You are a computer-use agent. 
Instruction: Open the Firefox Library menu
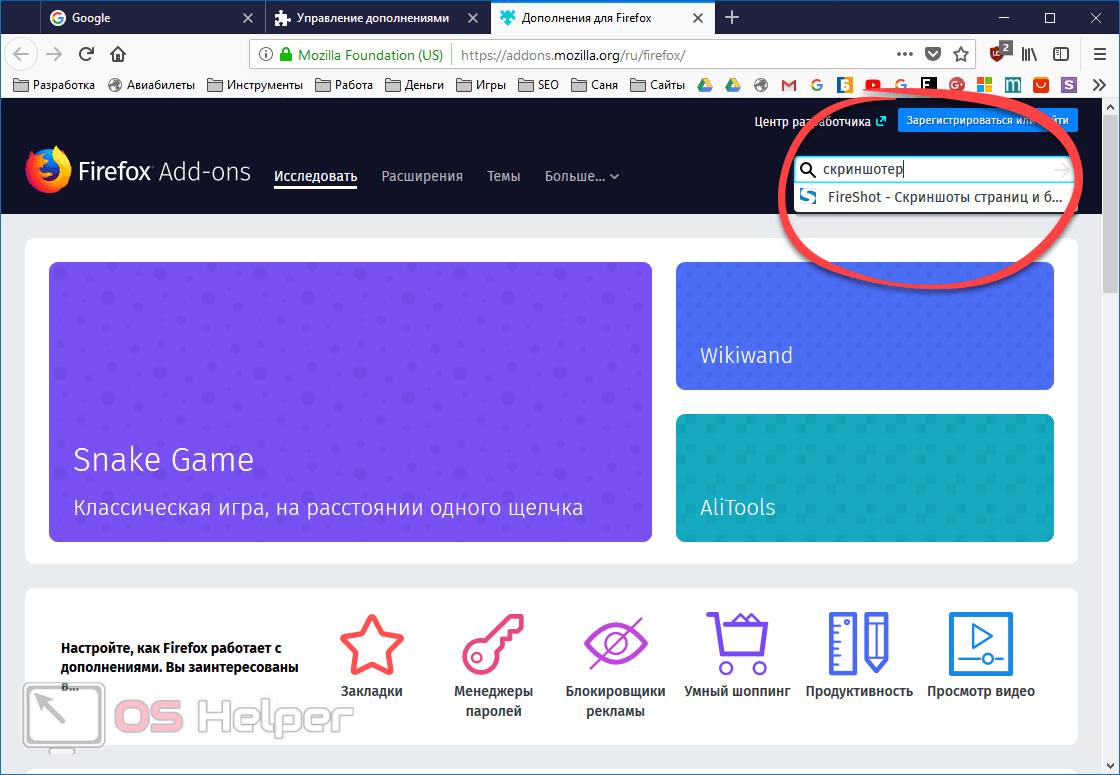[x=1029, y=54]
